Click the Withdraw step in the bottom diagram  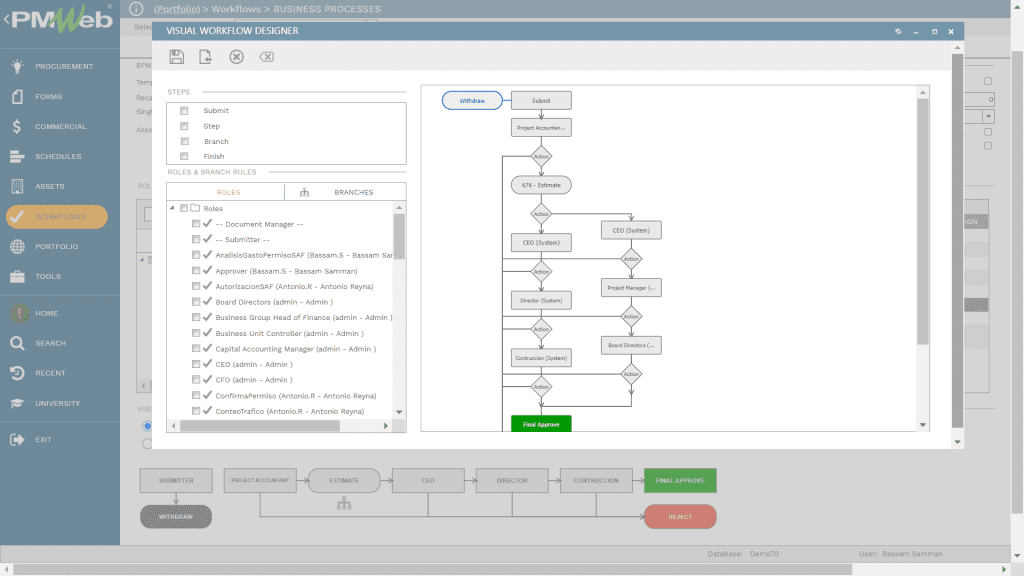[x=176, y=517]
